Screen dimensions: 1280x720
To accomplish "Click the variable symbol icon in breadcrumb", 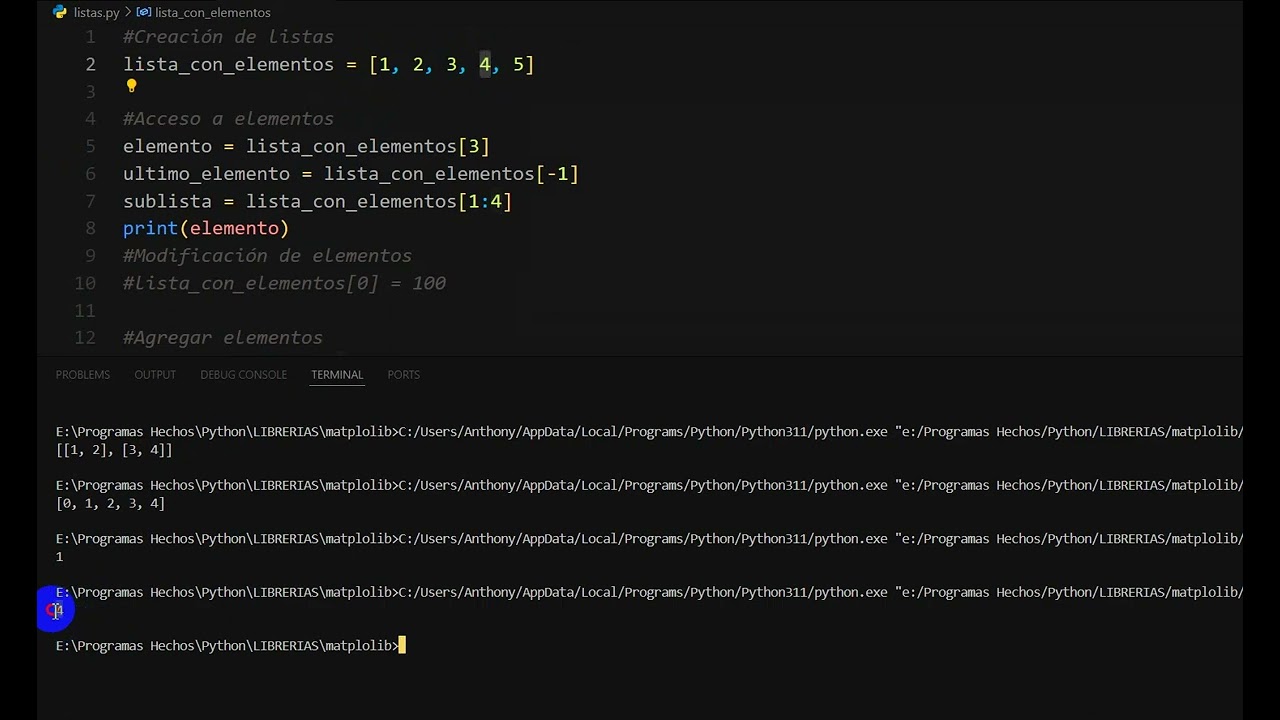I will [x=144, y=12].
